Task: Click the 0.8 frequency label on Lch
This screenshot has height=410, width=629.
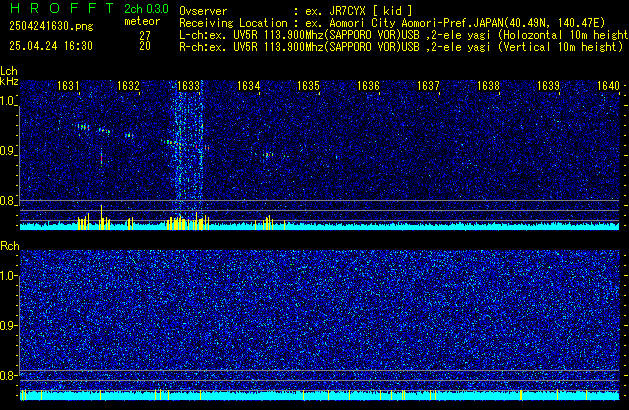Action: (x=8, y=201)
